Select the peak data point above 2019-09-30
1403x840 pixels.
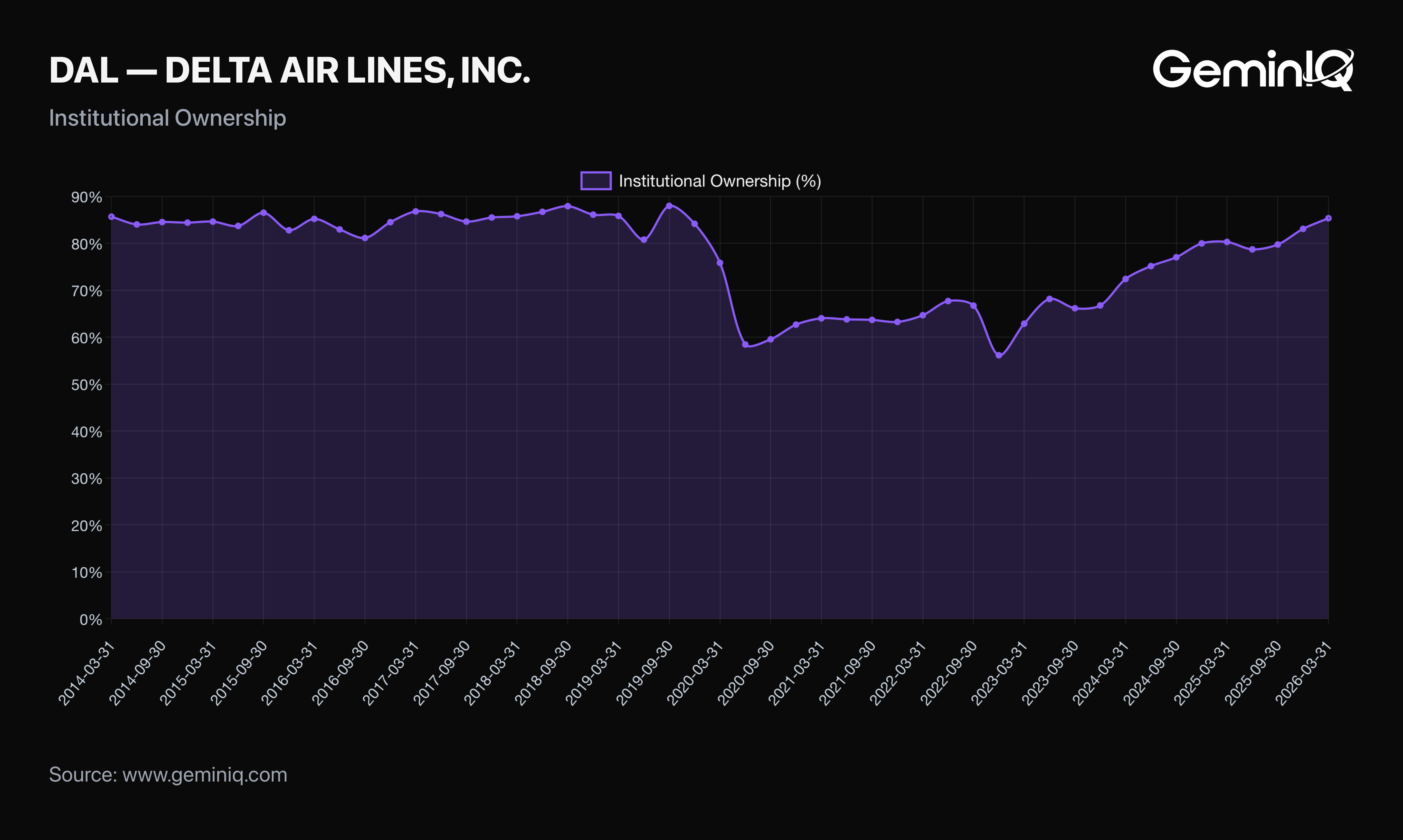[x=669, y=206]
